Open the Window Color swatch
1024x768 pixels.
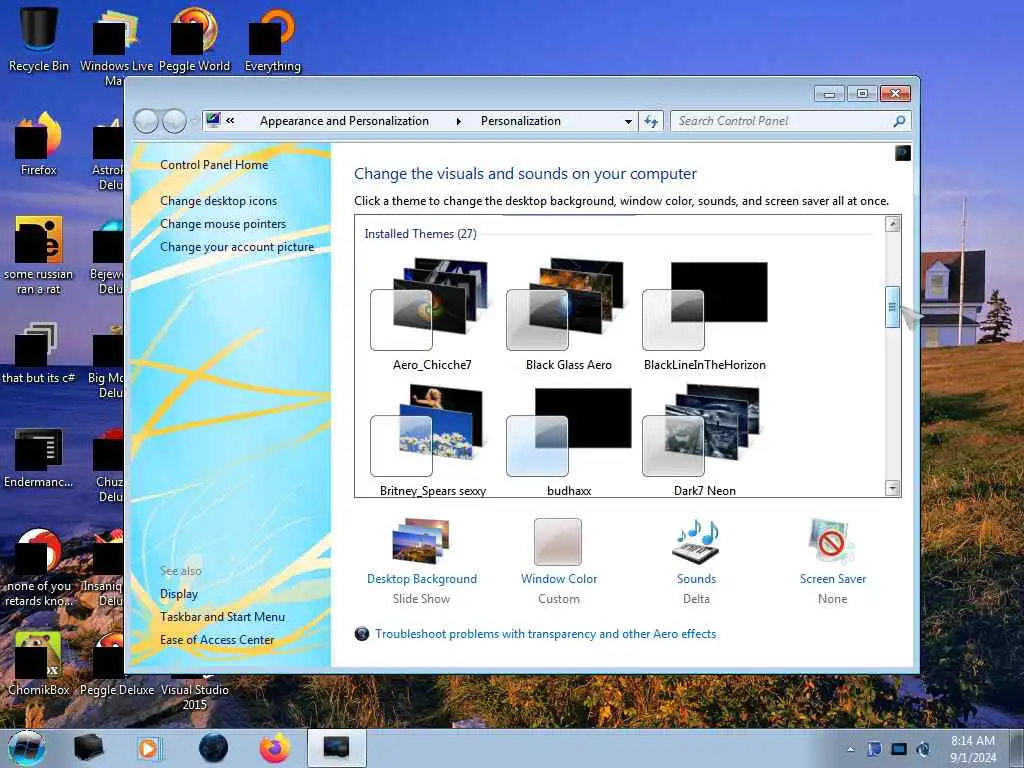[x=558, y=541]
